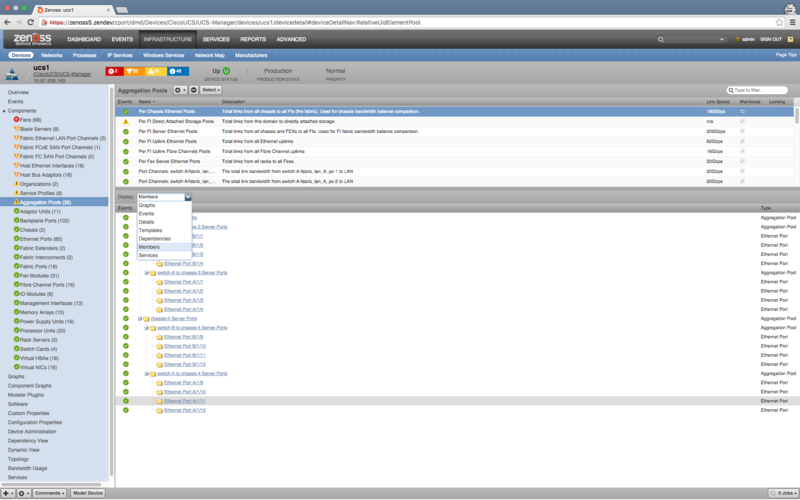Screen dimensions: 800x500
Task: Open the Jobs dropdown in the footer
Action: [x=783, y=493]
